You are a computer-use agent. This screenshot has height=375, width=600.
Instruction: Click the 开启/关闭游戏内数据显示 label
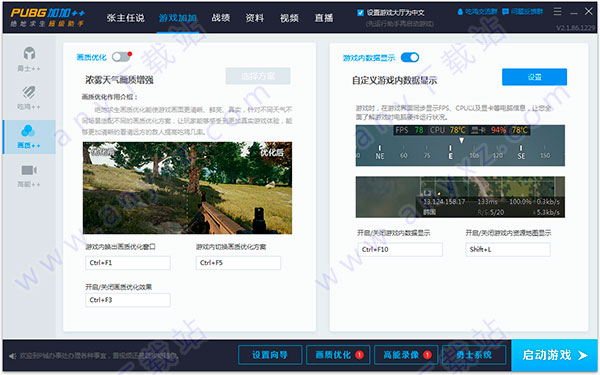point(394,233)
